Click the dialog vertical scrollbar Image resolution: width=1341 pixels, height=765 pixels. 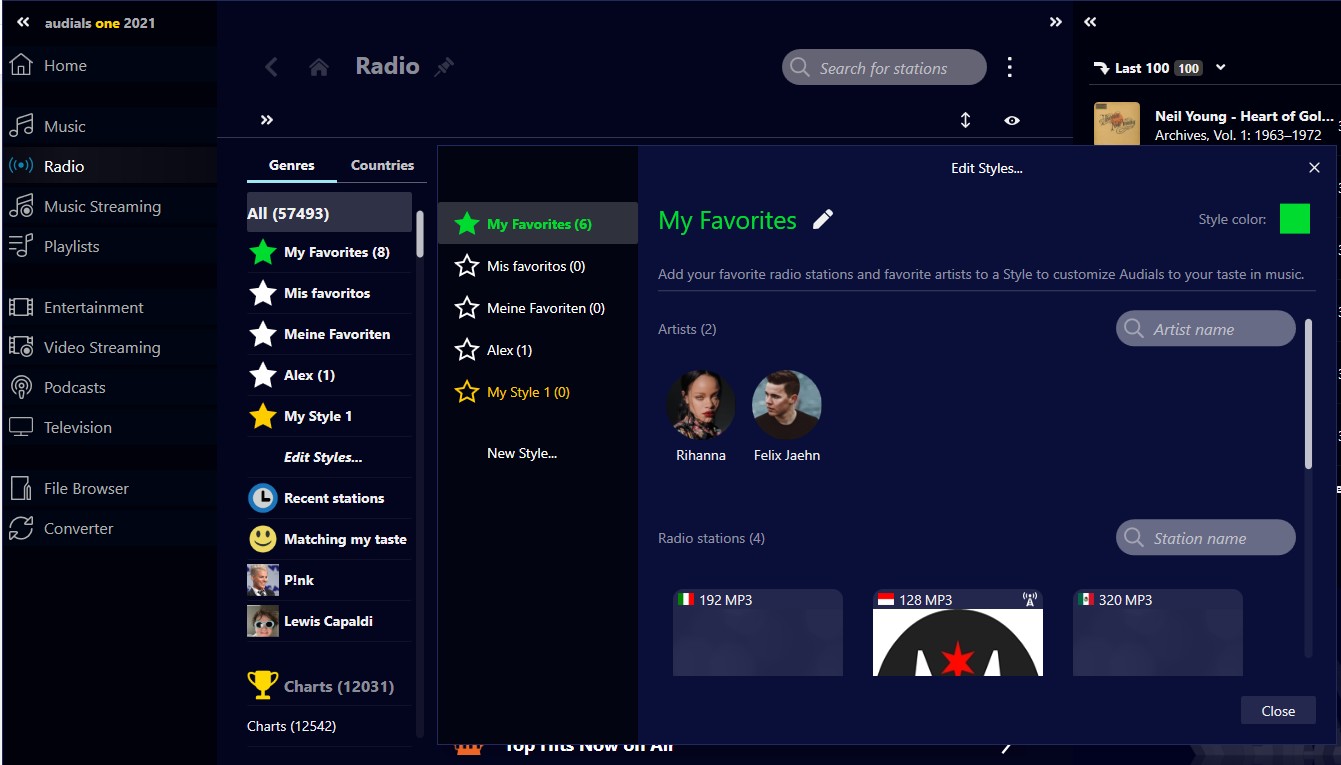[1308, 393]
